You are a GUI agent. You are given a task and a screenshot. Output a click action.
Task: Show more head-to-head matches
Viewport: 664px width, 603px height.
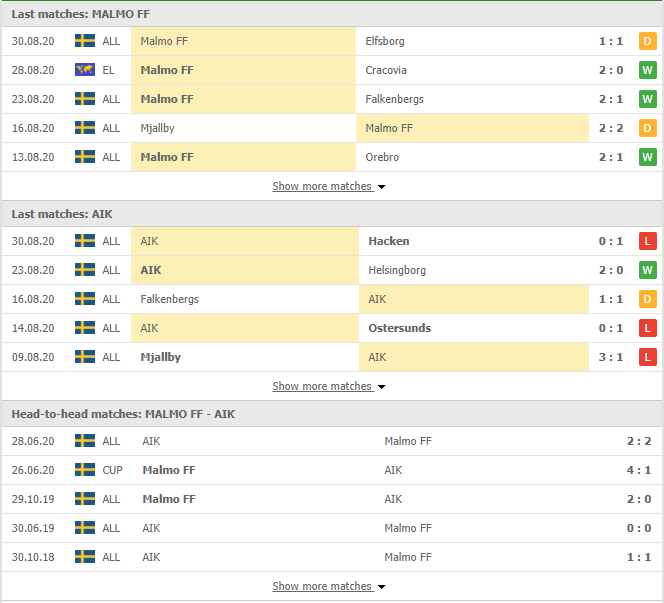click(328, 587)
